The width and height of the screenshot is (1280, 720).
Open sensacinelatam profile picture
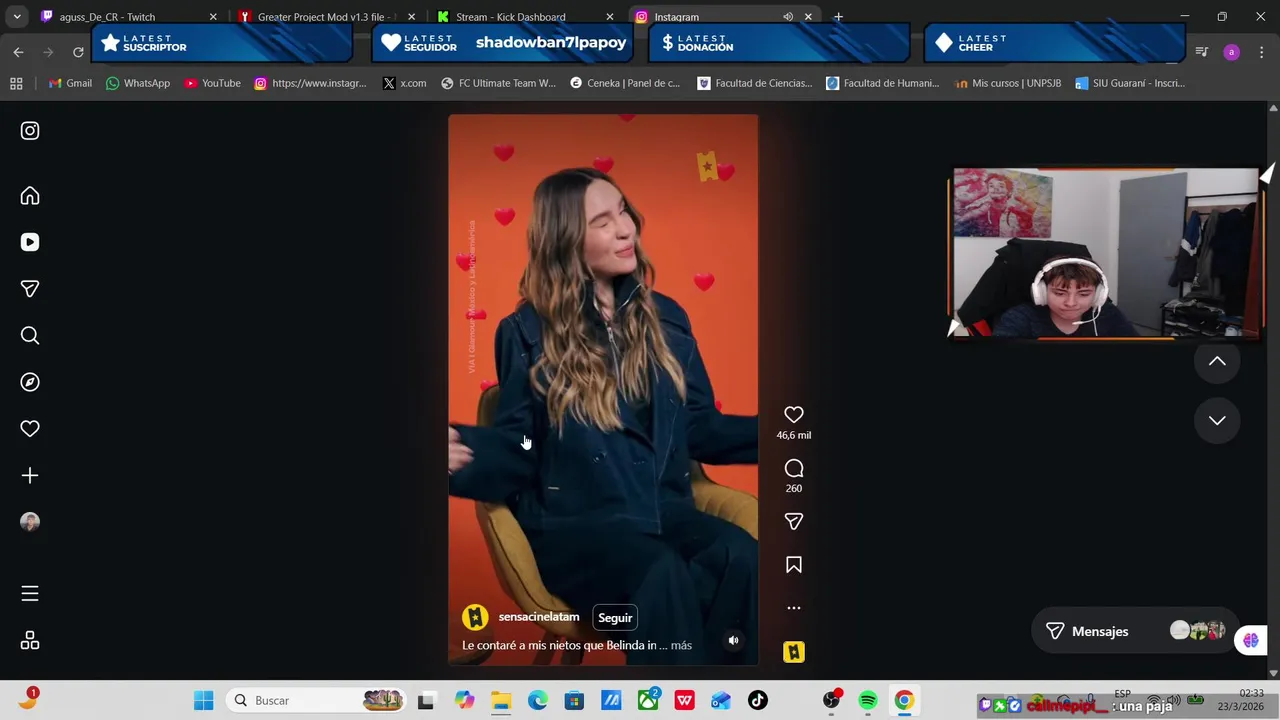[x=475, y=618]
